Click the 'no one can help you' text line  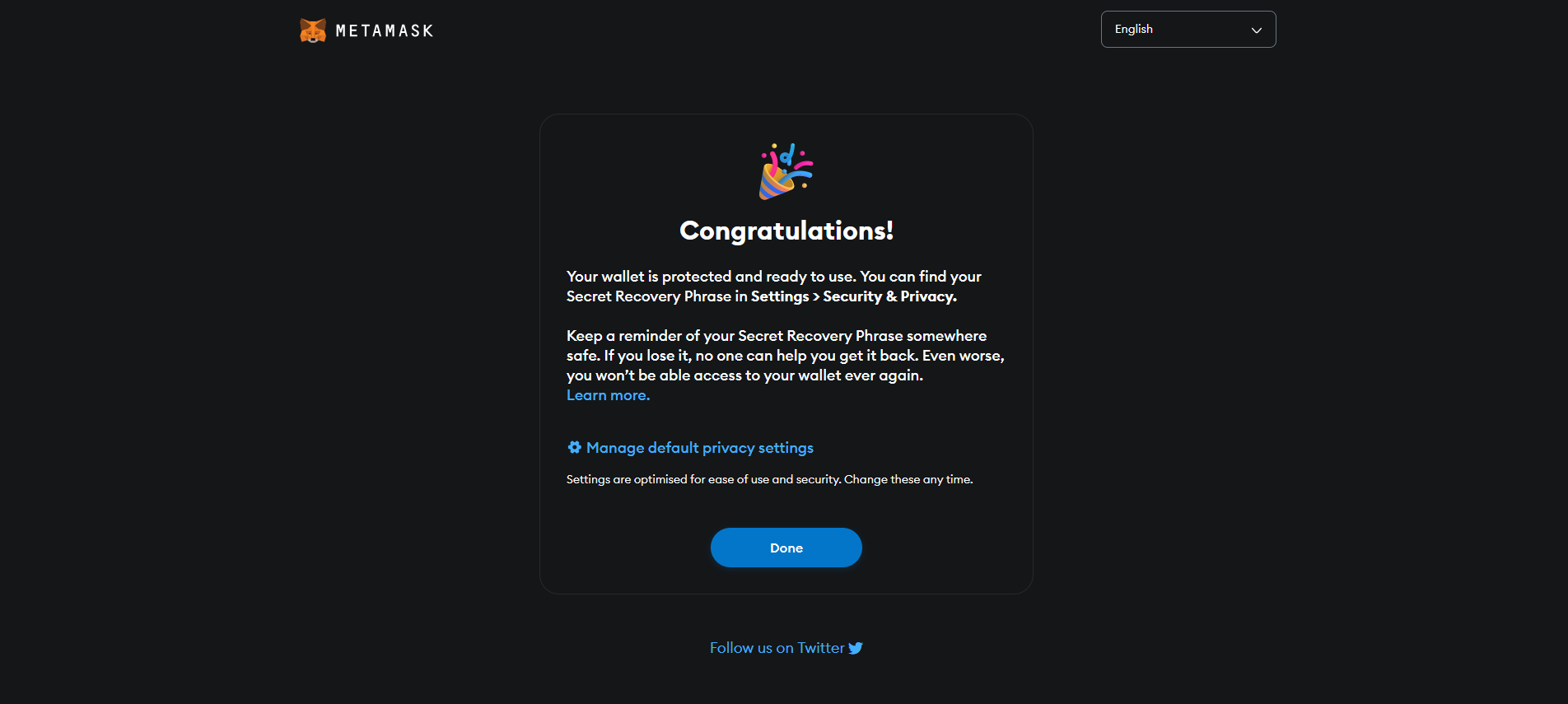pyautogui.click(x=786, y=356)
